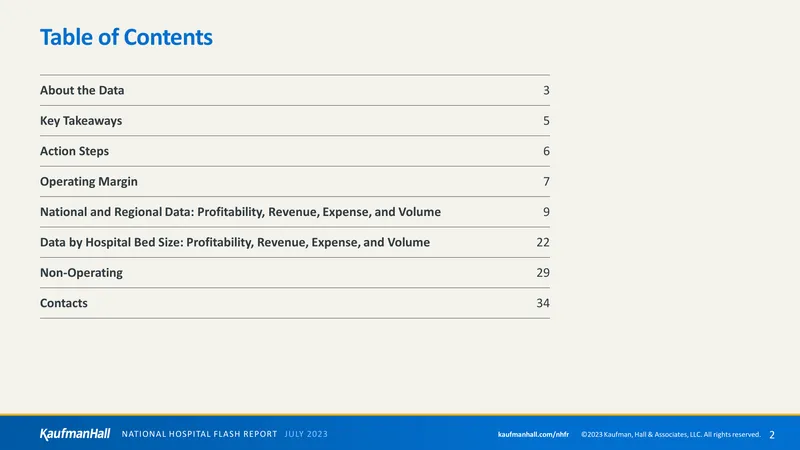Click page number 6 beside Action Steps
800x450 pixels.
(546, 151)
